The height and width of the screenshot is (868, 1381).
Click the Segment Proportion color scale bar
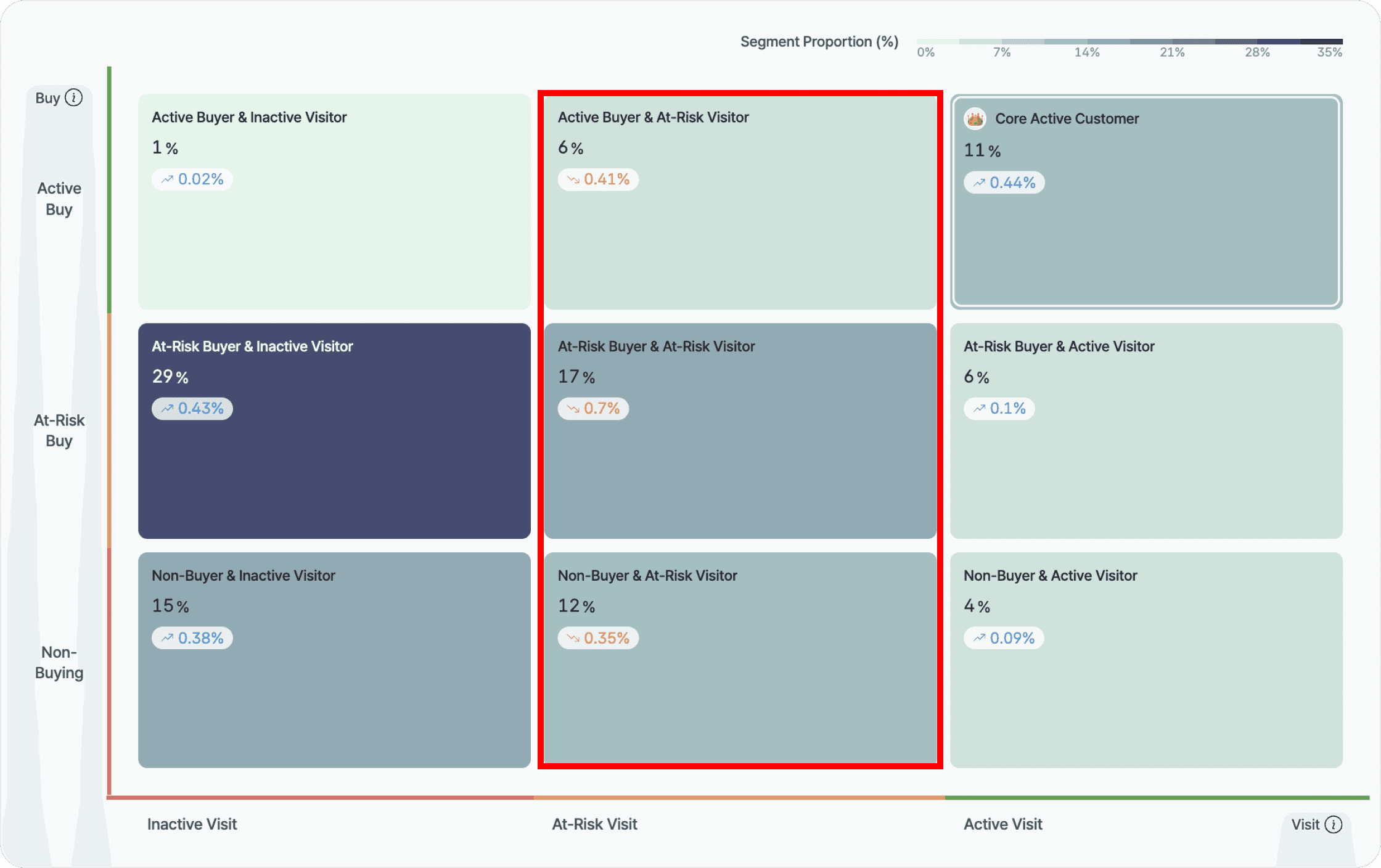point(1129,41)
